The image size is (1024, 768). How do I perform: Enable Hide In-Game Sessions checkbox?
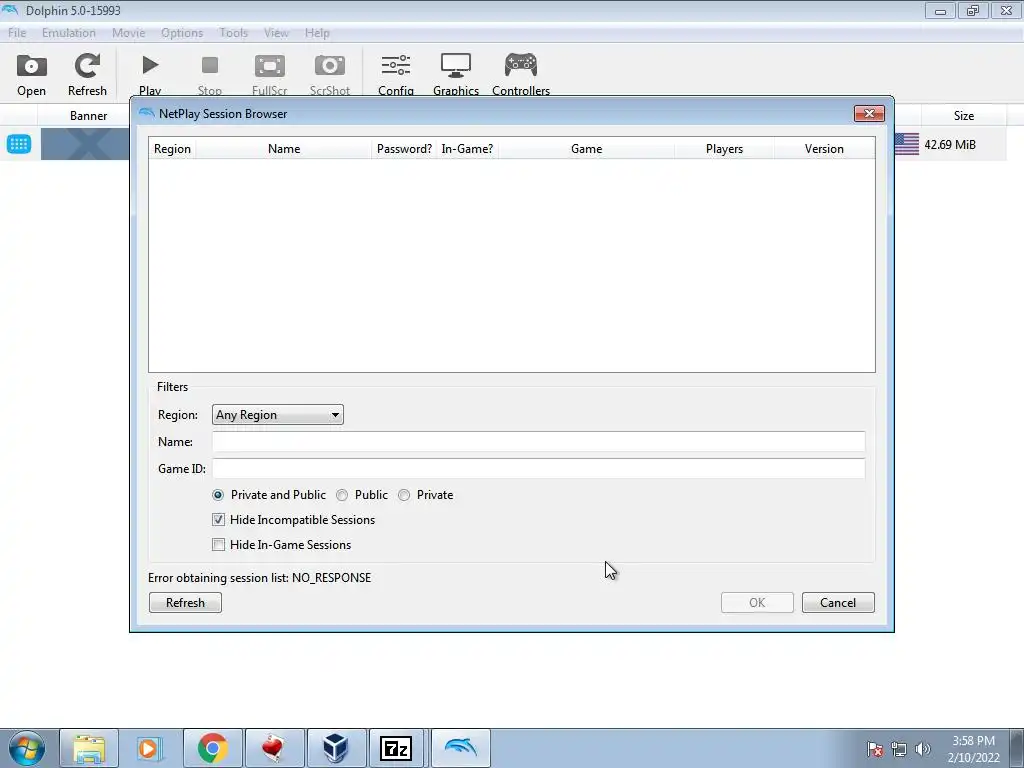tap(219, 545)
